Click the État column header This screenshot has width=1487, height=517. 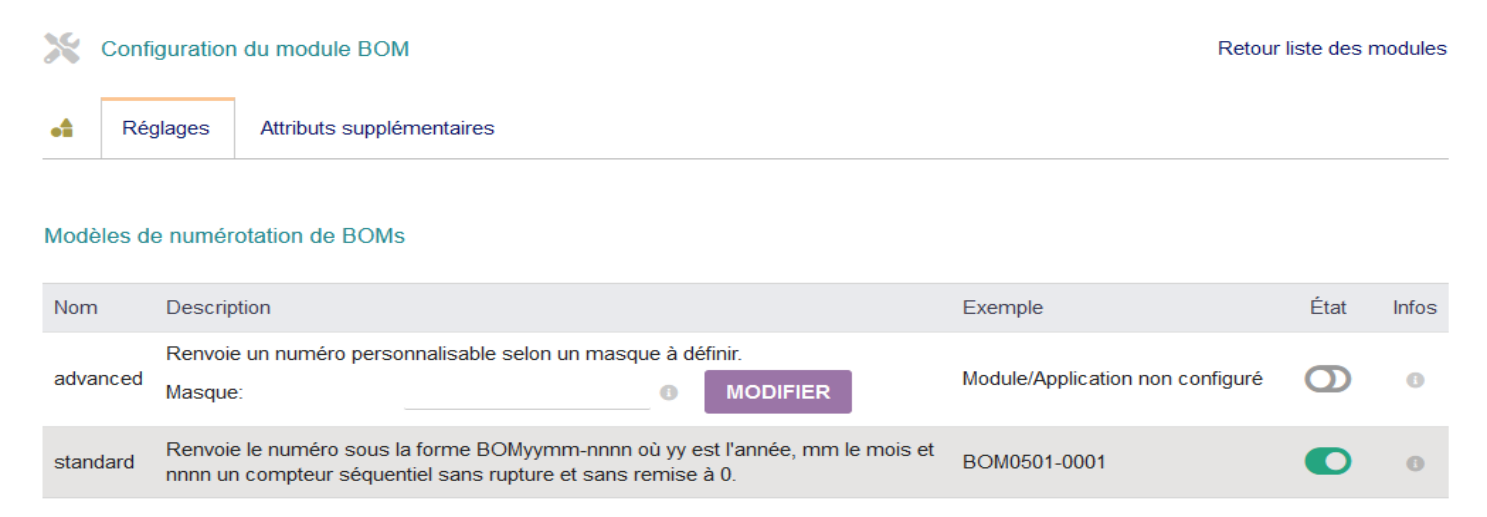point(1327,307)
